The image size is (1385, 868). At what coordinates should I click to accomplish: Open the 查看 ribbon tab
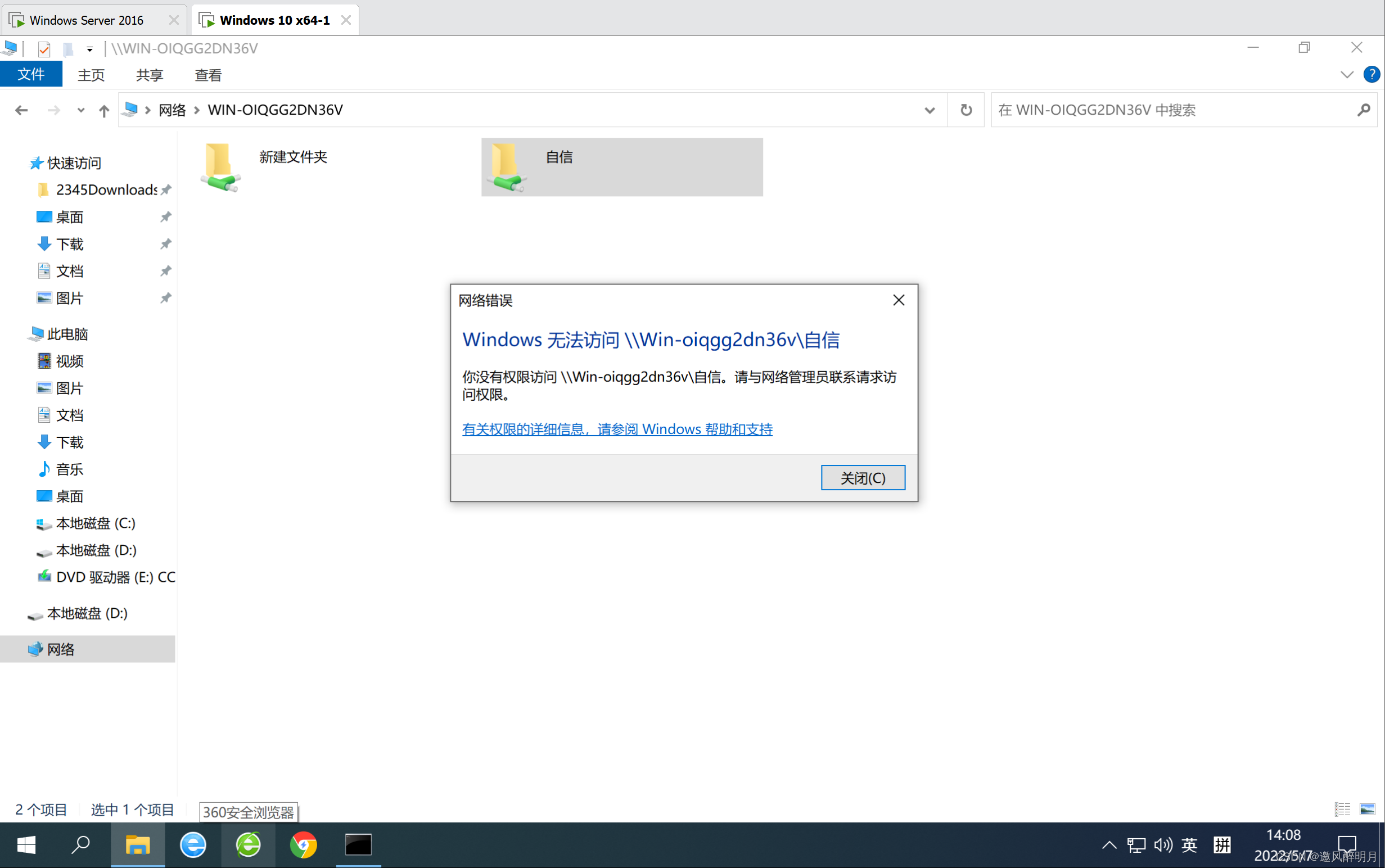click(208, 75)
